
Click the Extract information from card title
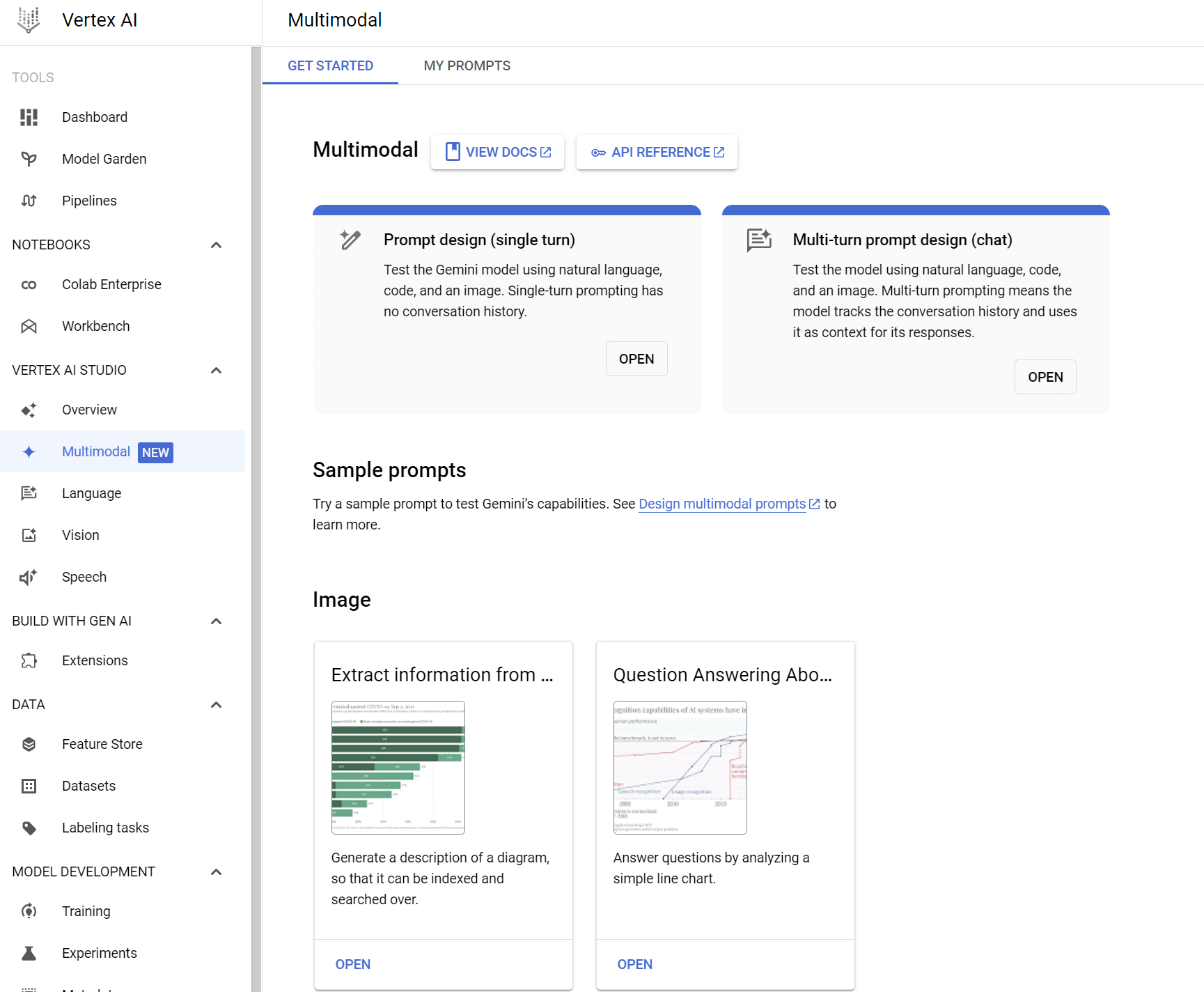[x=442, y=675]
